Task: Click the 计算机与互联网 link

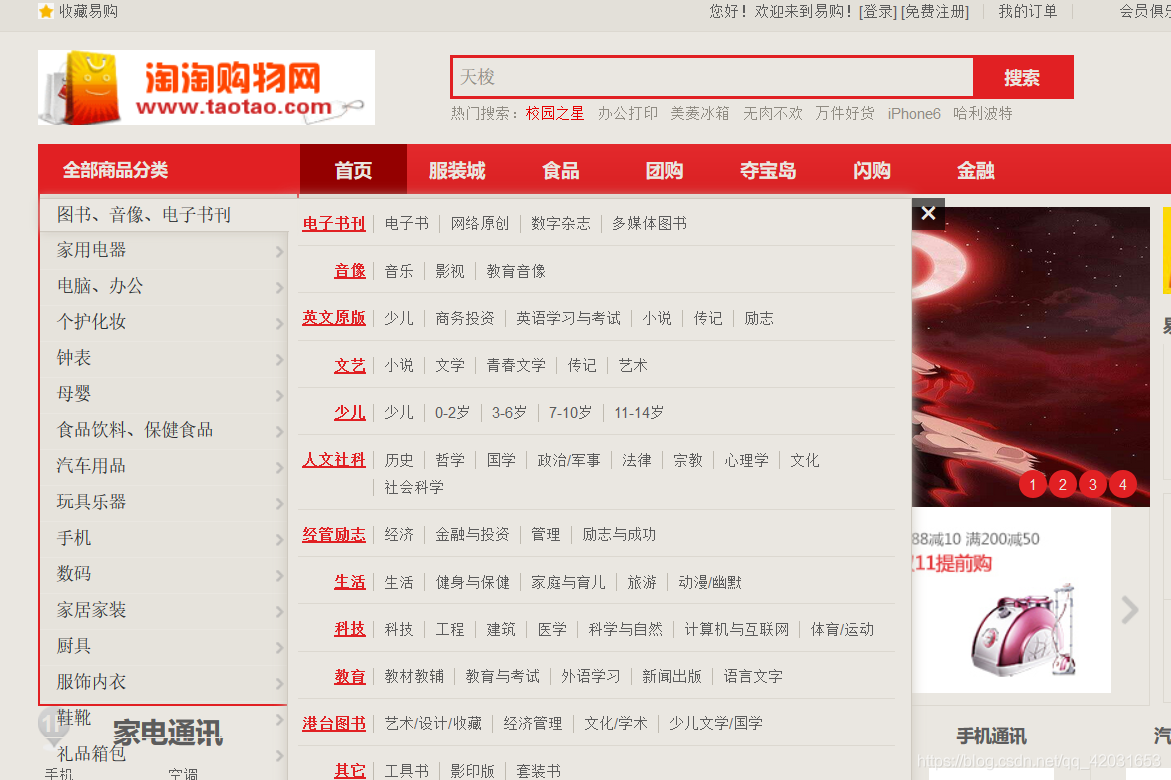Action: [736, 629]
